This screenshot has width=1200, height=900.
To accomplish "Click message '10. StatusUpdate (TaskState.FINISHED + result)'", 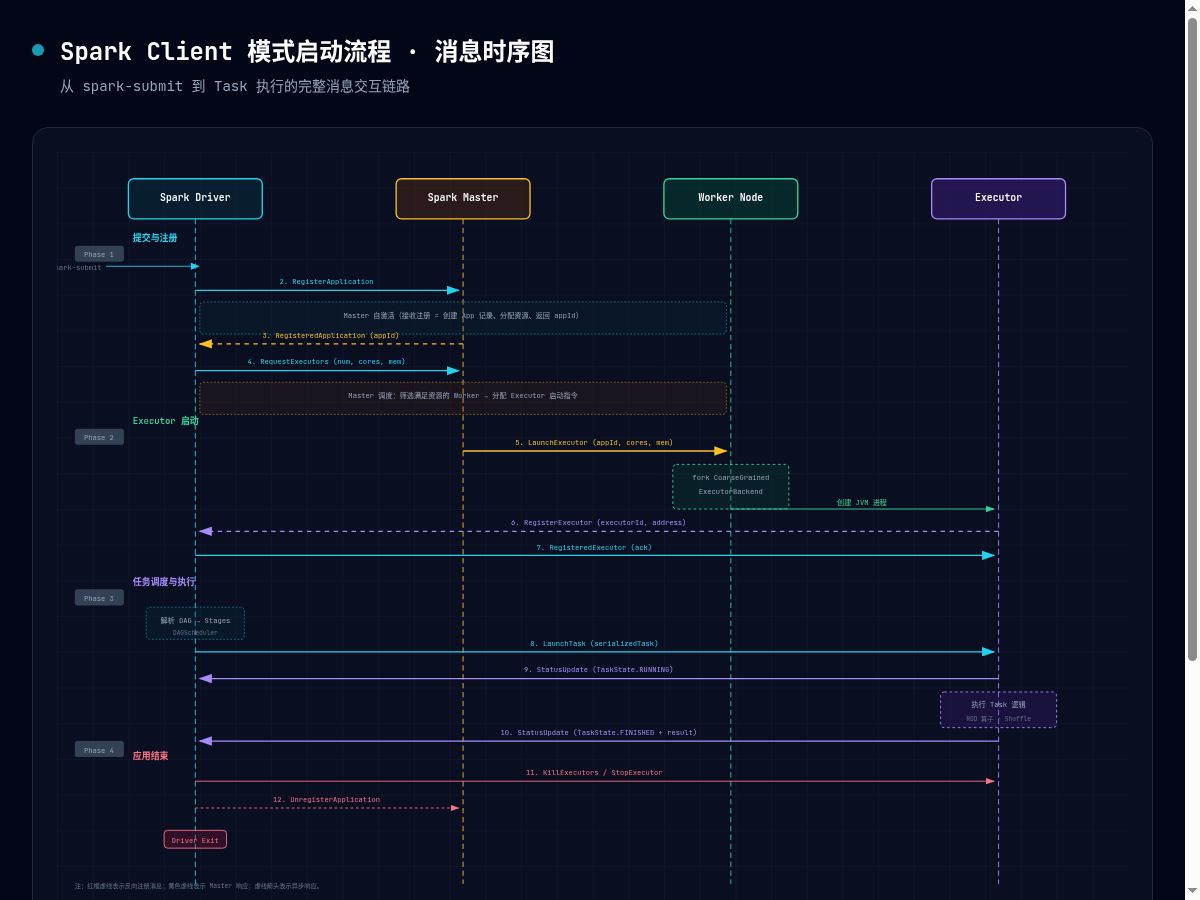I will pyautogui.click(x=598, y=732).
